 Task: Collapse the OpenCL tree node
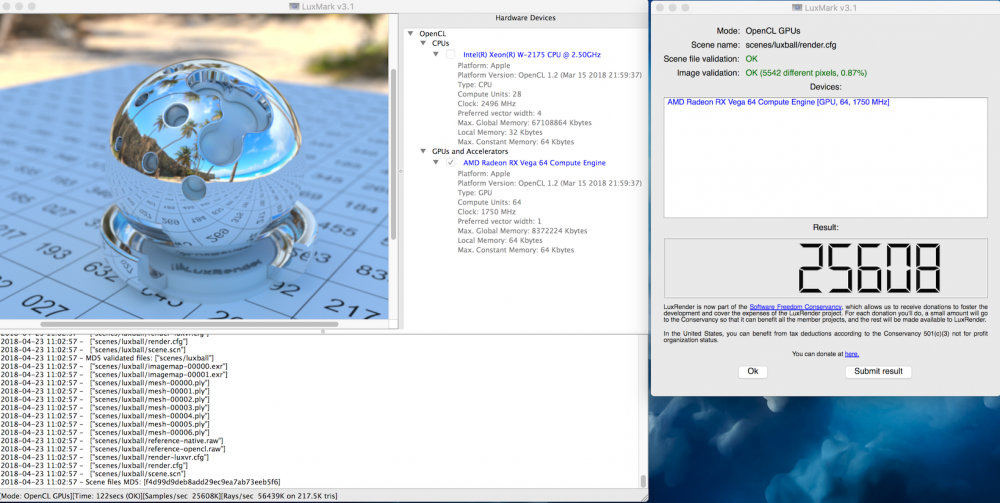tap(409, 33)
